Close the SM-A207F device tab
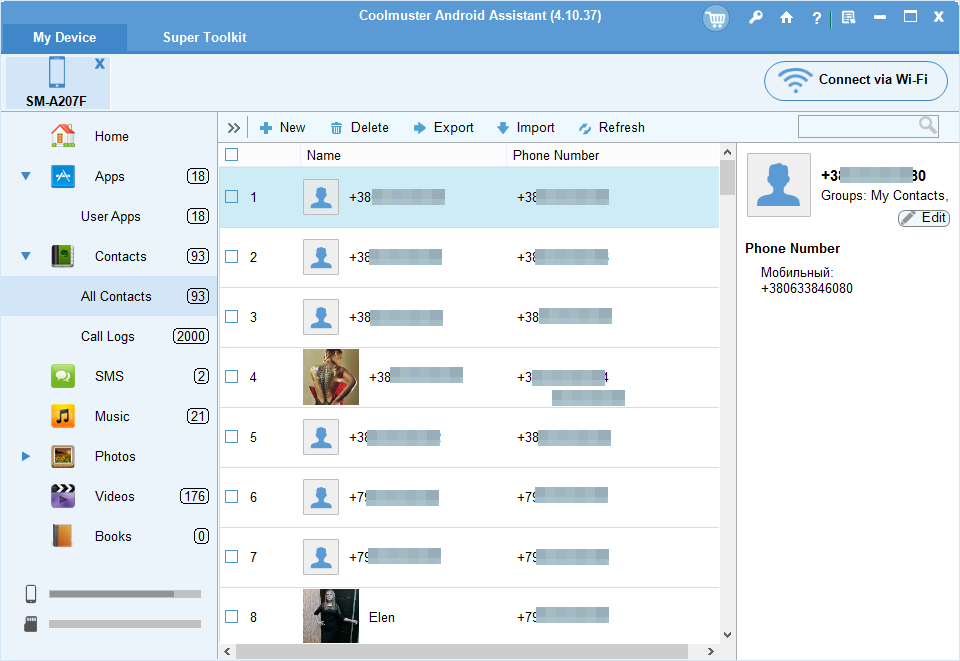This screenshot has width=960, height=661. pos(100,64)
